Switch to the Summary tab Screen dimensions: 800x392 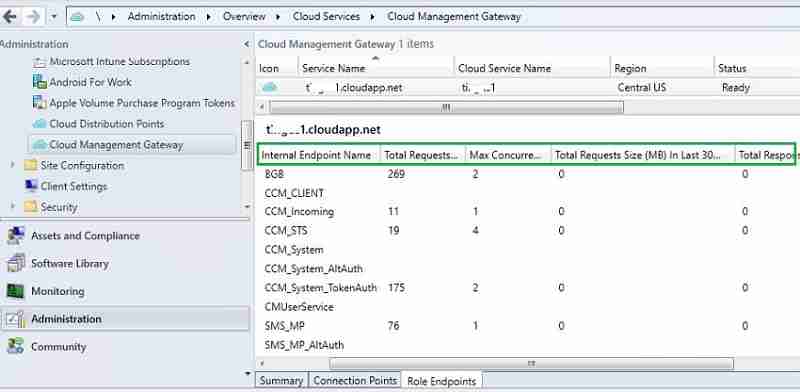281,381
